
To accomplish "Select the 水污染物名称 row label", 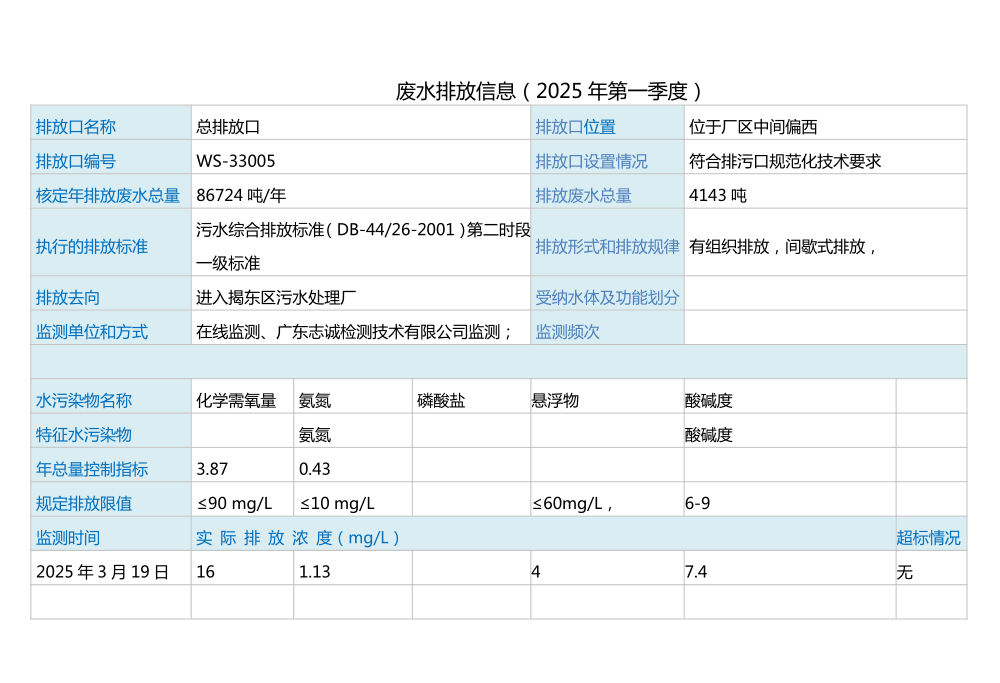I will [x=84, y=400].
